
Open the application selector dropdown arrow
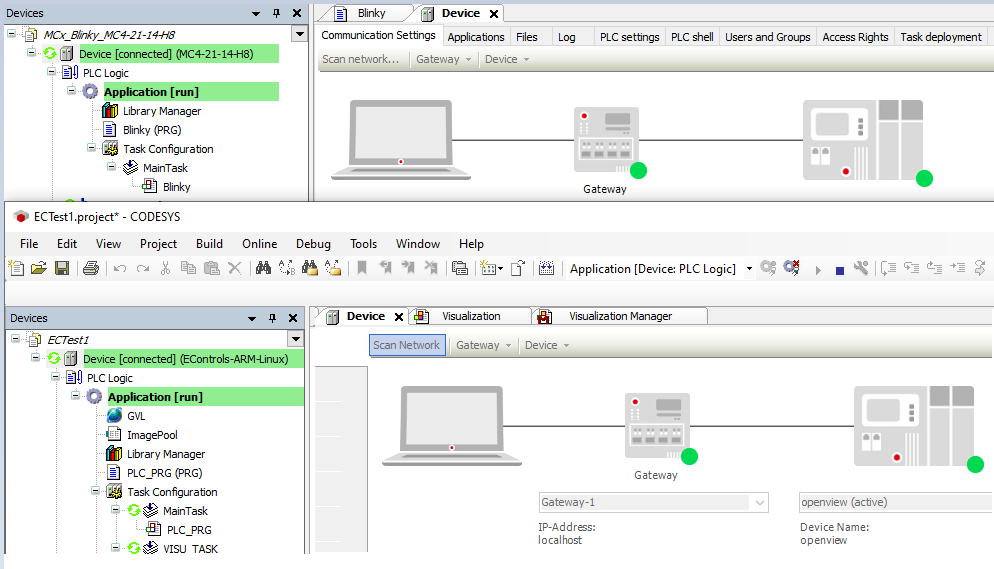pyautogui.click(x=749, y=269)
